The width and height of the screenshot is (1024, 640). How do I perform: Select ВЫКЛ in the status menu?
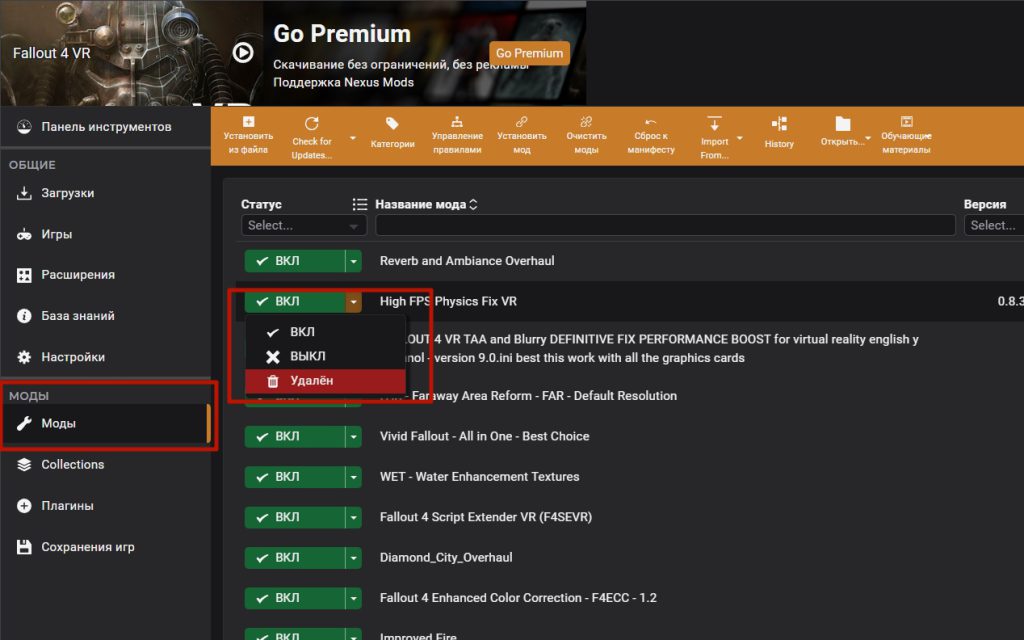tap(307, 356)
